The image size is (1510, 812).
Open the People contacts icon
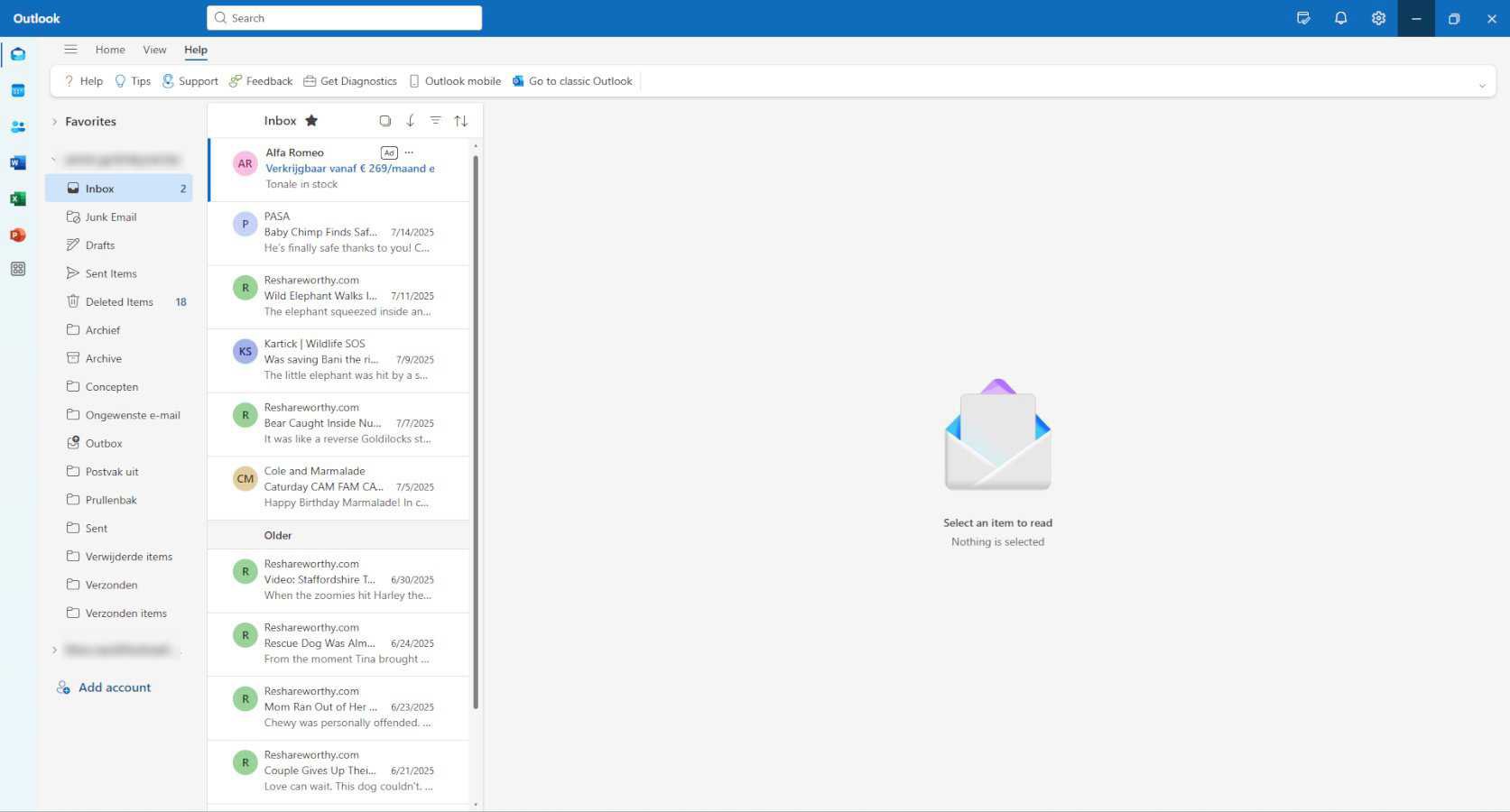pyautogui.click(x=18, y=126)
